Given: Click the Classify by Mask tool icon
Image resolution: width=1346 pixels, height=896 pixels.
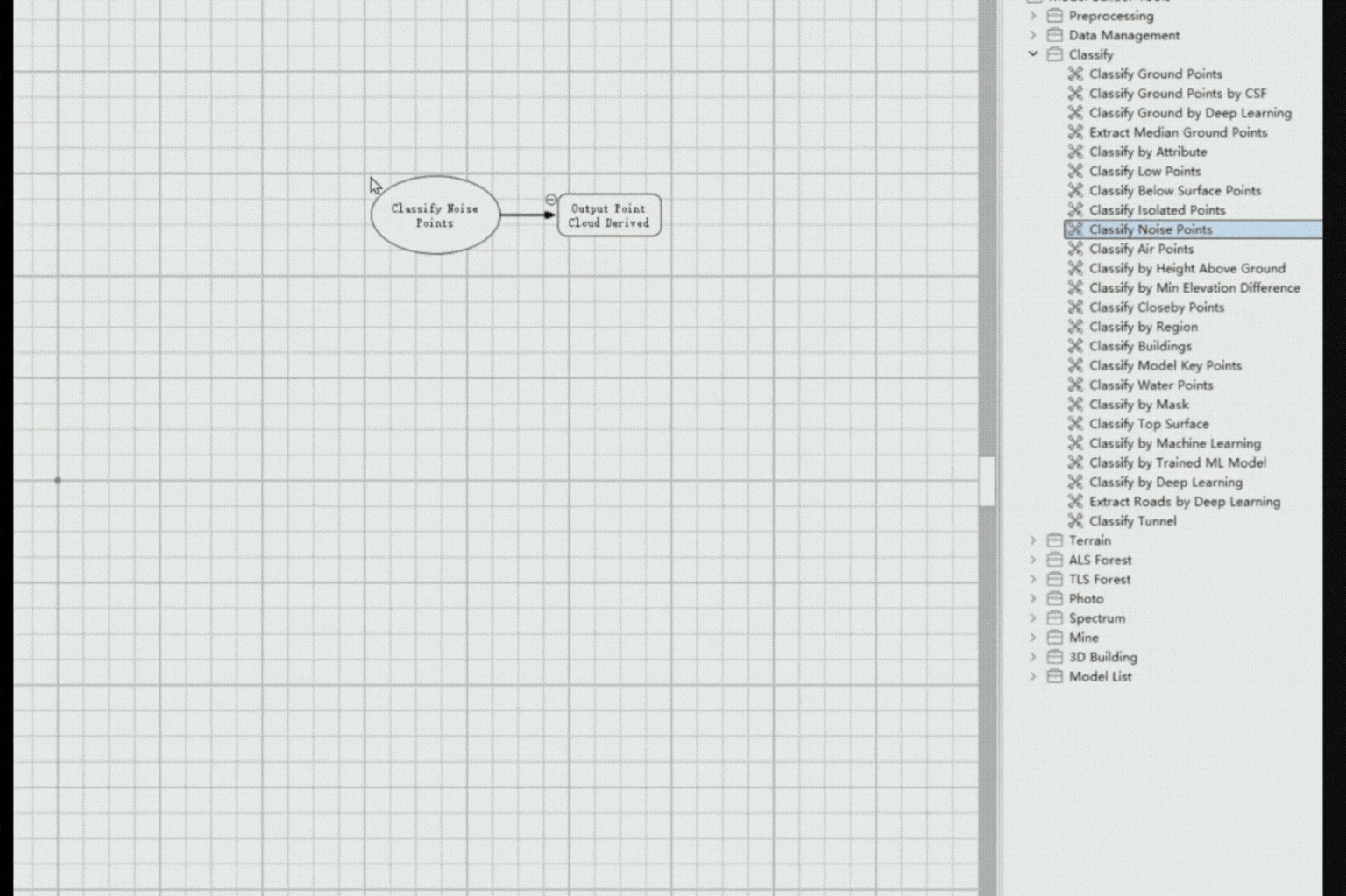Looking at the screenshot, I should [1075, 405].
